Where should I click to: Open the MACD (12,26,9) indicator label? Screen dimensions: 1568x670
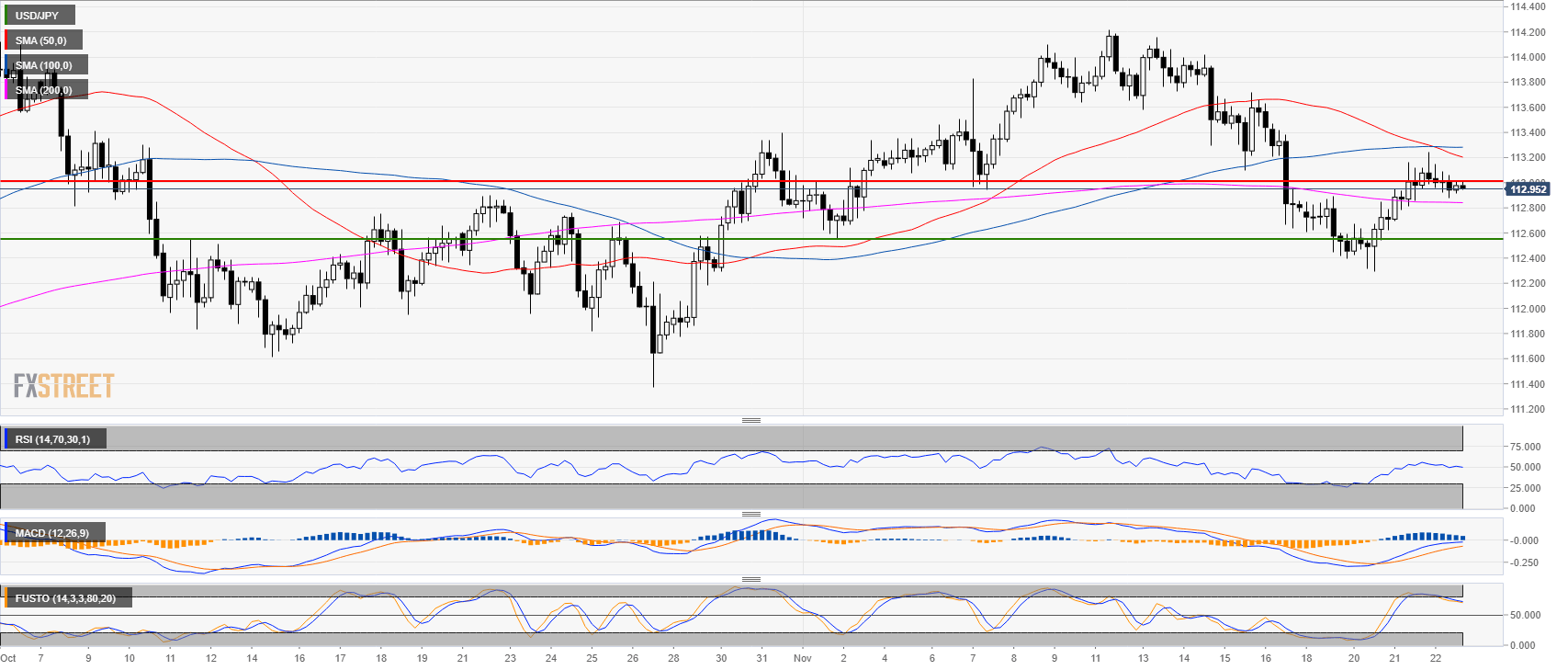(52, 533)
